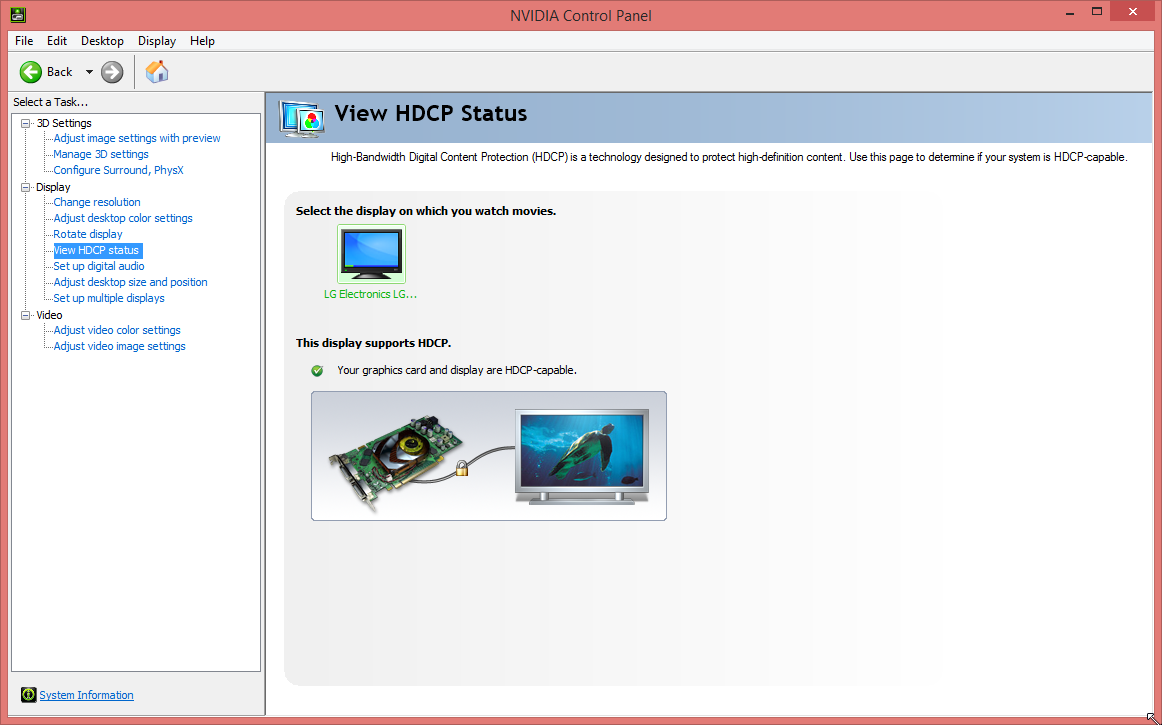Open the Display menu
The width and height of the screenshot is (1162, 725).
tap(156, 41)
